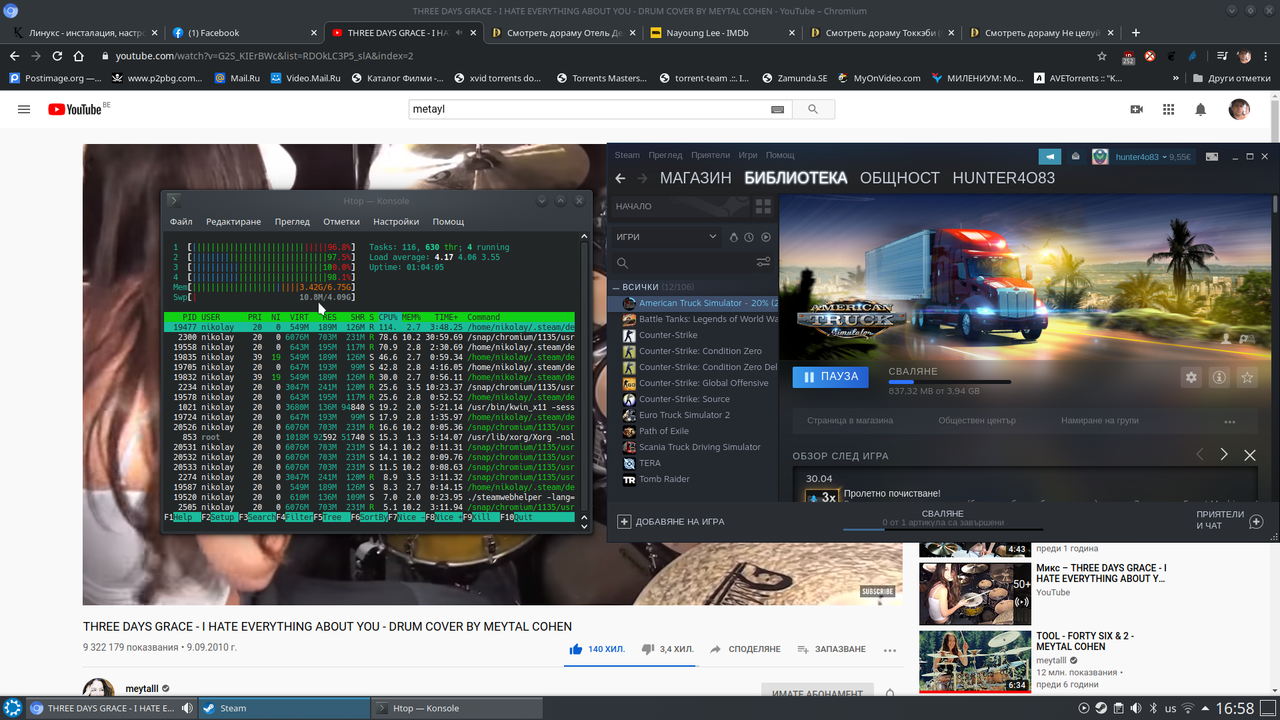The image size is (1280, 720).
Task: Click ЗАПАЗВАНЕ save button under video
Action: click(x=831, y=649)
